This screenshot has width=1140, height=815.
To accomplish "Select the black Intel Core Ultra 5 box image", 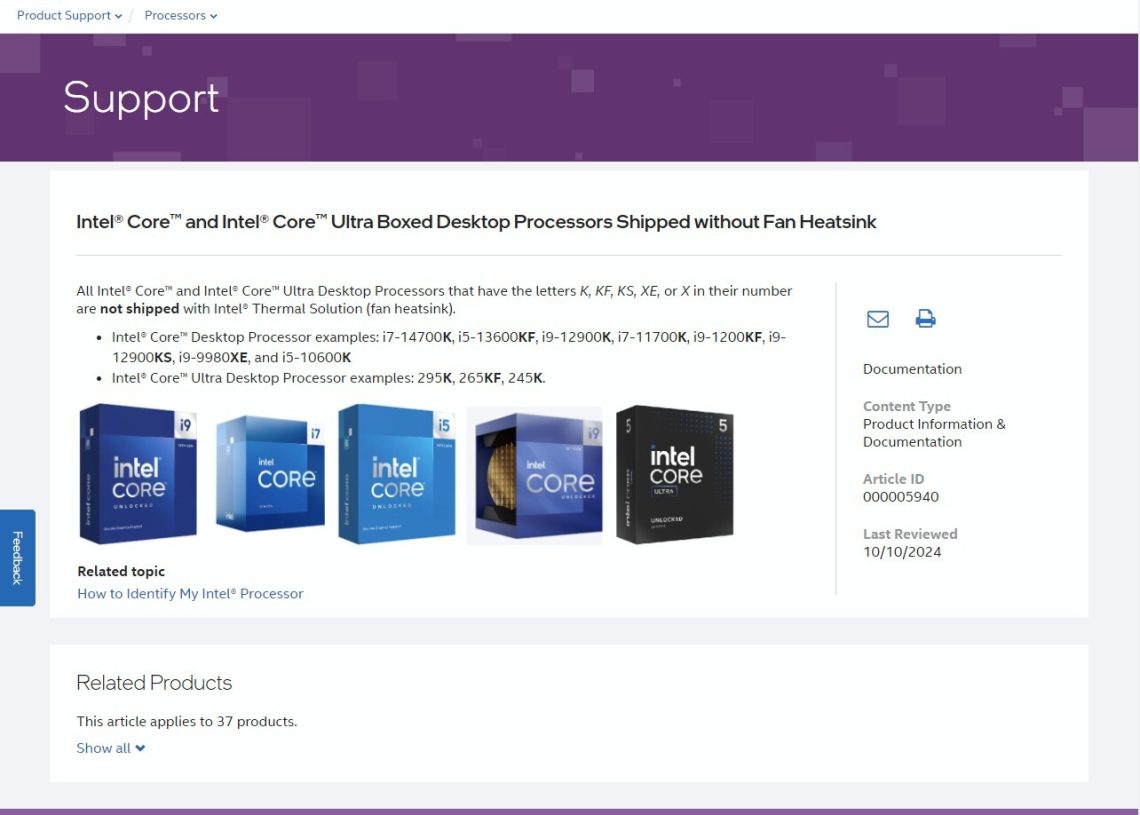I will [675, 474].
